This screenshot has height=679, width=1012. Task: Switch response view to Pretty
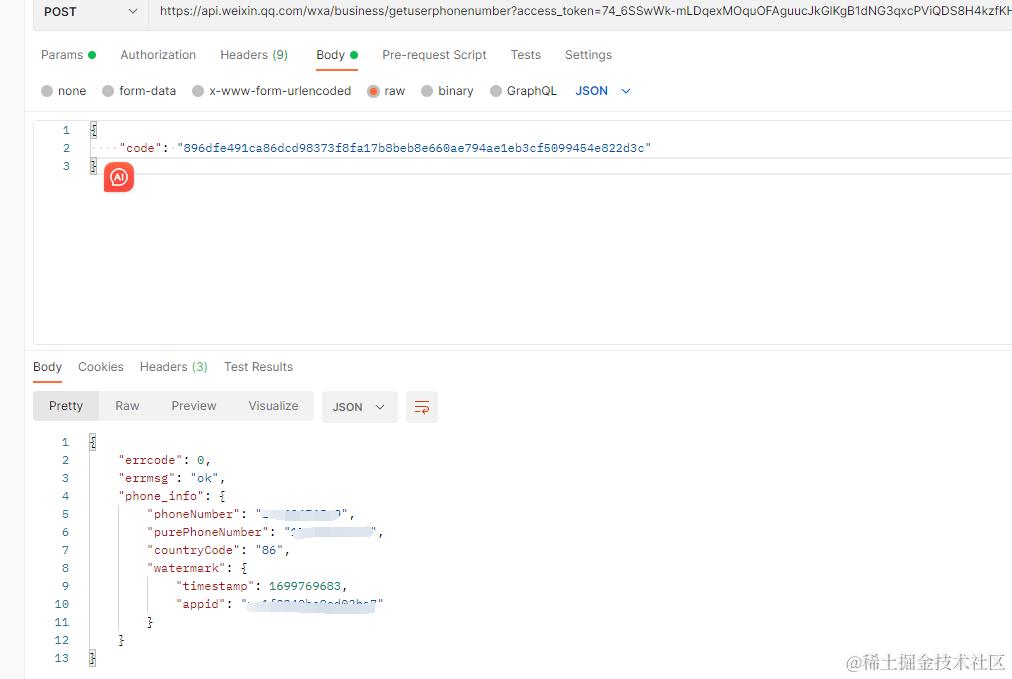tap(66, 406)
